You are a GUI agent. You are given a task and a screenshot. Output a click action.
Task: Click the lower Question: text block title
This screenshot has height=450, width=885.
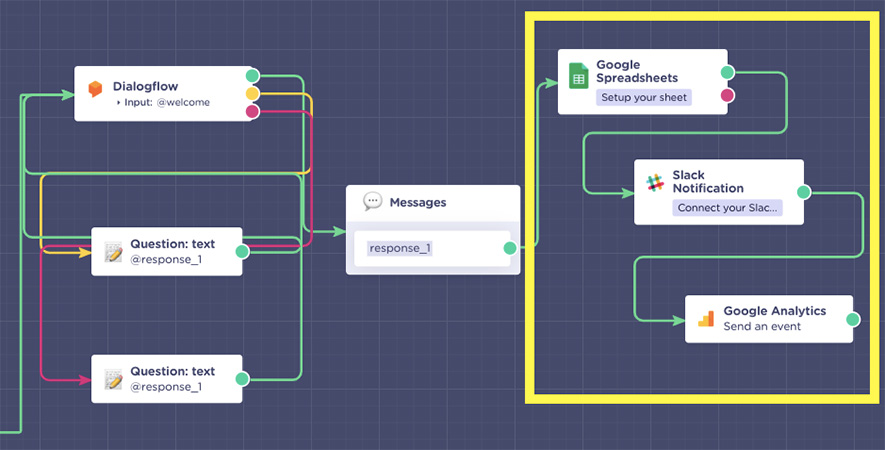[x=173, y=371]
